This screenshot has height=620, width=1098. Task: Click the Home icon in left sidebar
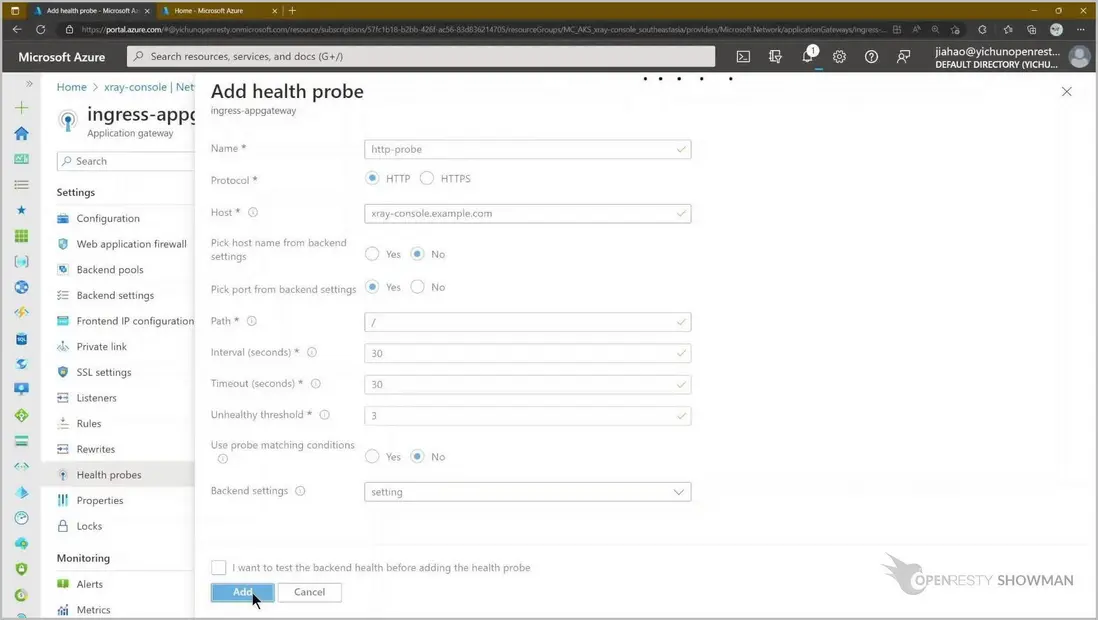pos(22,133)
